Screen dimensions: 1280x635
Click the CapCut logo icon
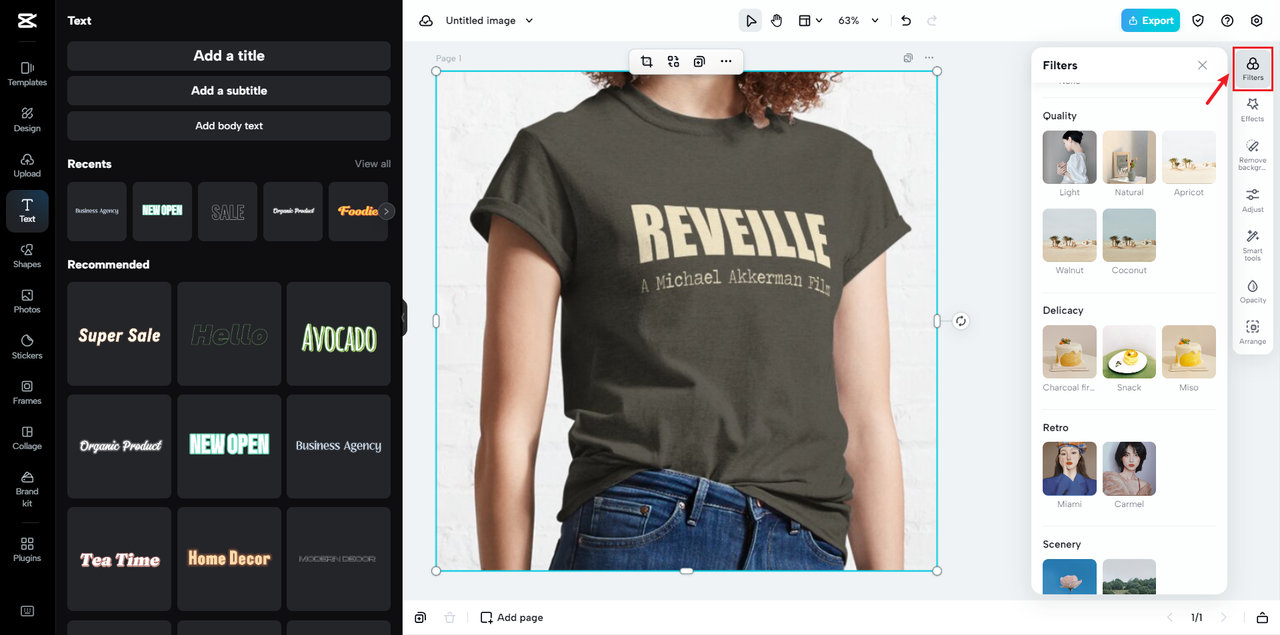27,20
